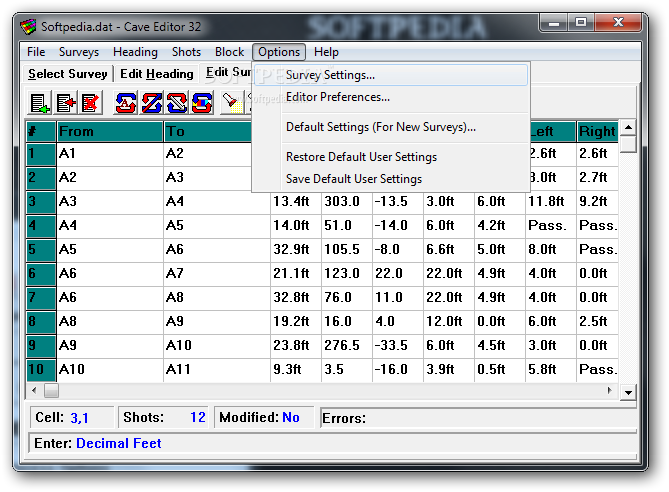Click the insert shot icon with red arrow
669x492 pixels.
[65, 103]
